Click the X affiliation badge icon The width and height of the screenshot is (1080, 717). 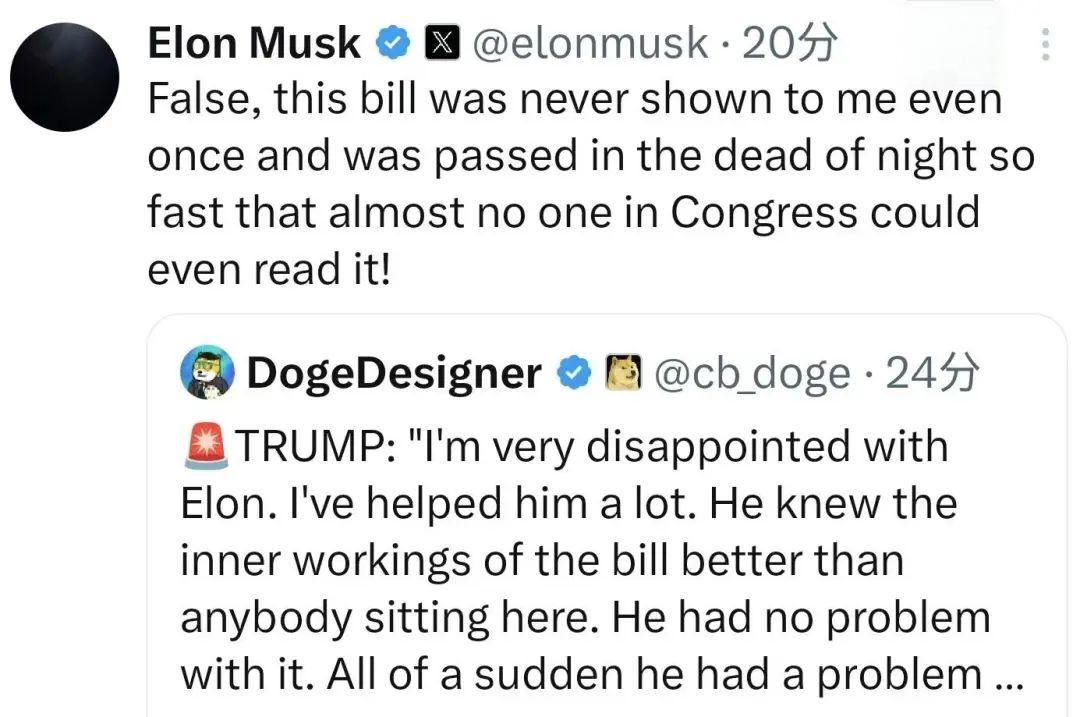(x=442, y=43)
